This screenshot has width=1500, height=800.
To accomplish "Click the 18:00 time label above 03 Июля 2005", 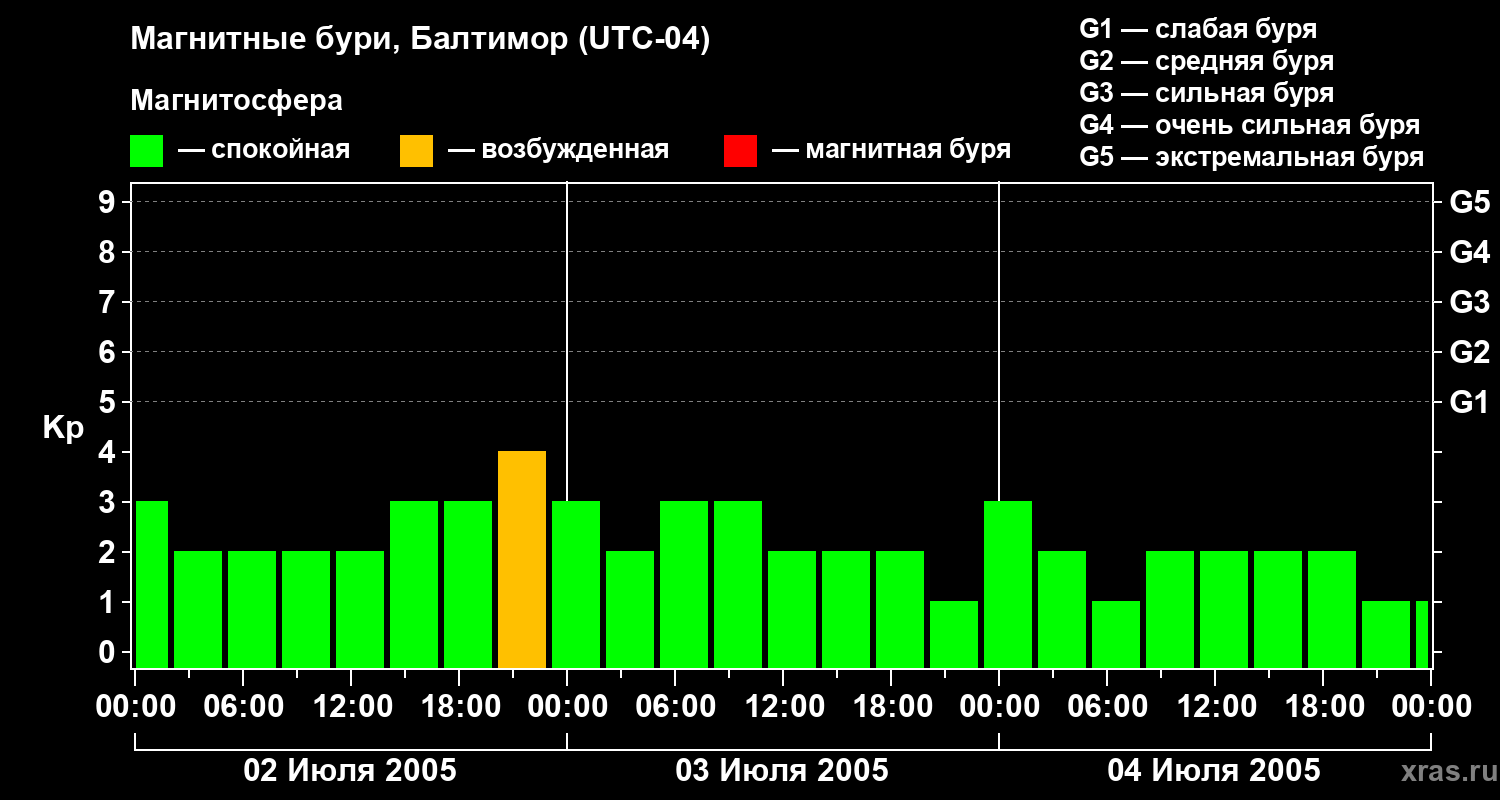I will tap(892, 707).
